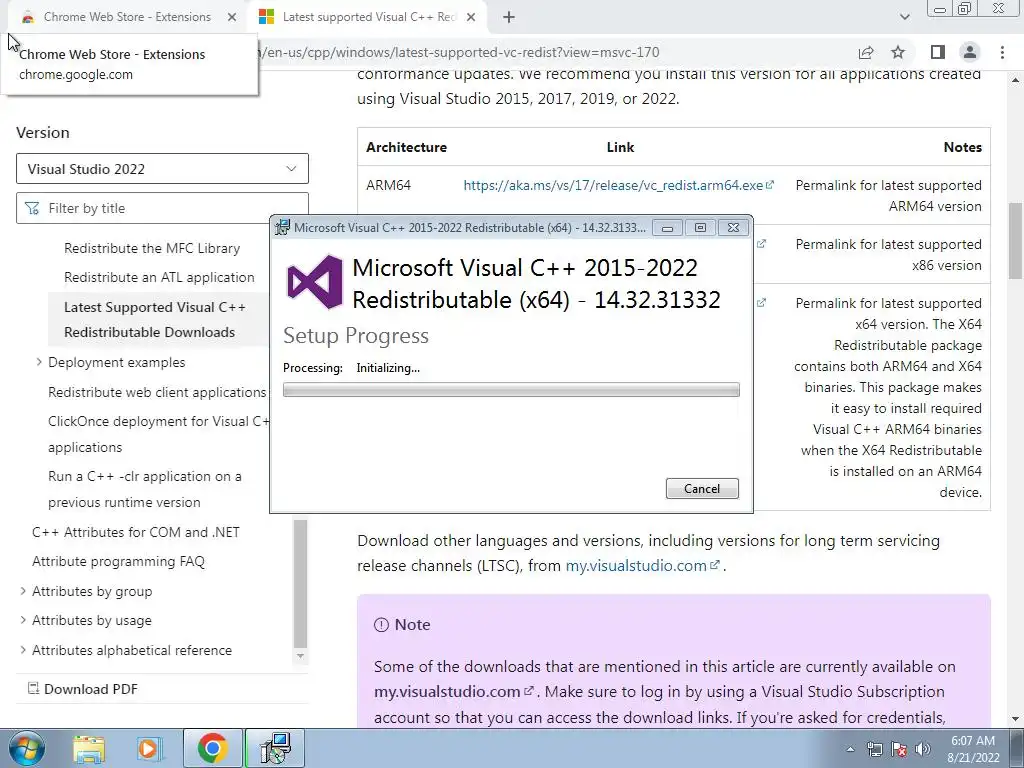The height and width of the screenshot is (768, 1024).
Task: Click the Action Center flag icon
Action: pyautogui.click(x=899, y=749)
